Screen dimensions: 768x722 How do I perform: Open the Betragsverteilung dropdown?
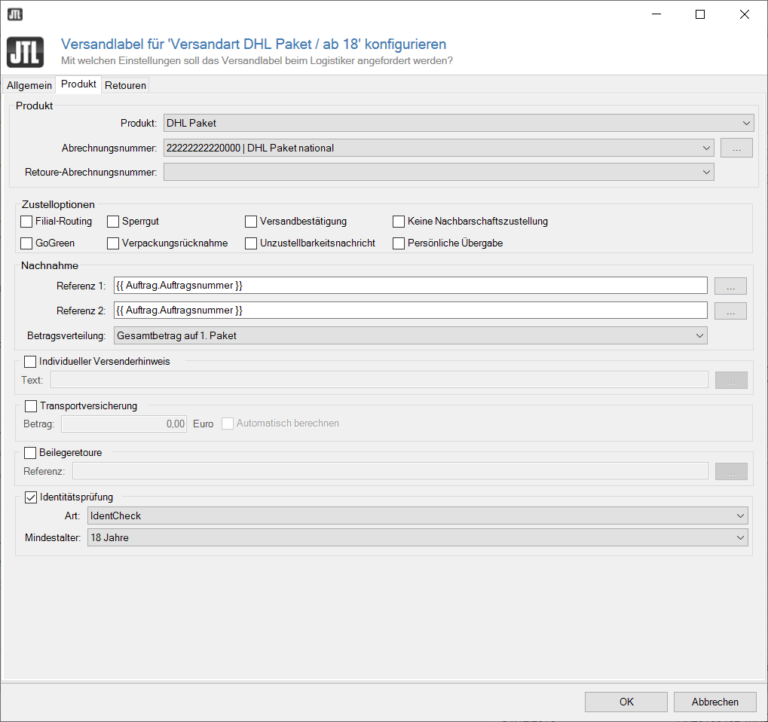pyautogui.click(x=410, y=336)
